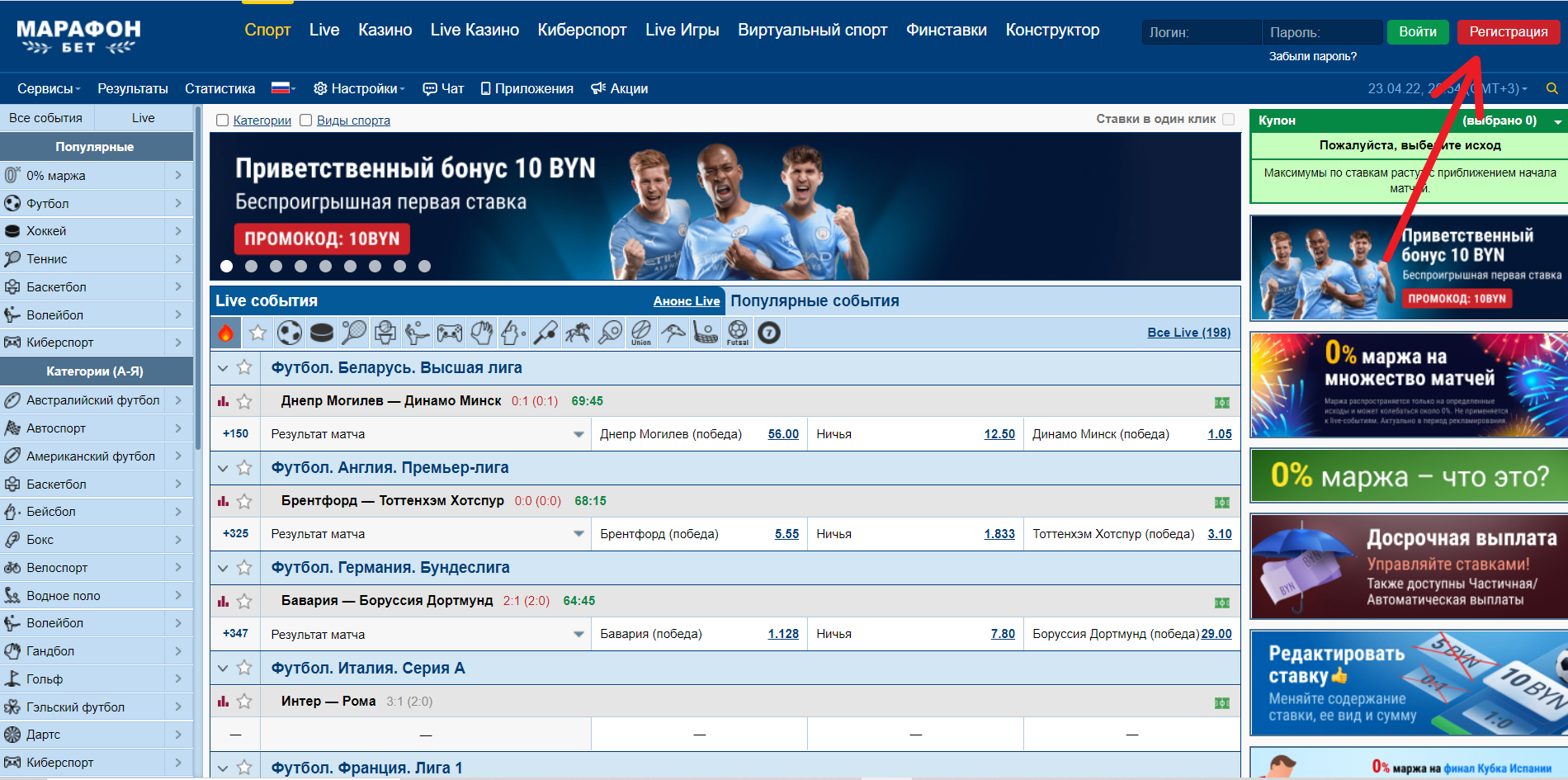Filter Live events by esports gamepad icon

[450, 333]
